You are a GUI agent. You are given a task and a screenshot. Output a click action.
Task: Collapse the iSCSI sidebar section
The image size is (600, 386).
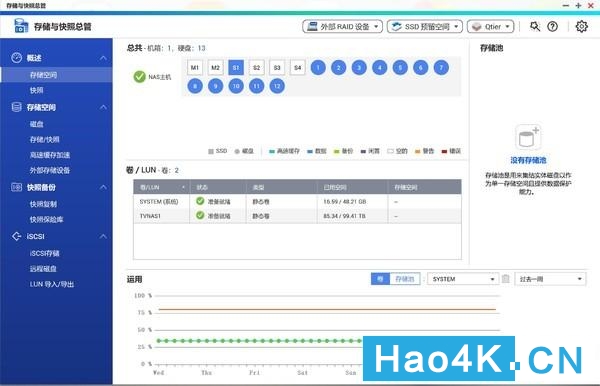coord(103,236)
